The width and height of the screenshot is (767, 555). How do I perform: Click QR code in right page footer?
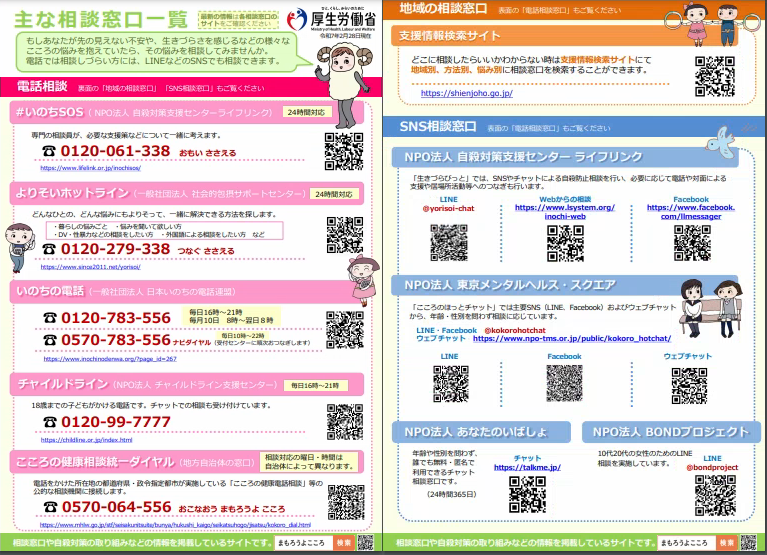[748, 543]
